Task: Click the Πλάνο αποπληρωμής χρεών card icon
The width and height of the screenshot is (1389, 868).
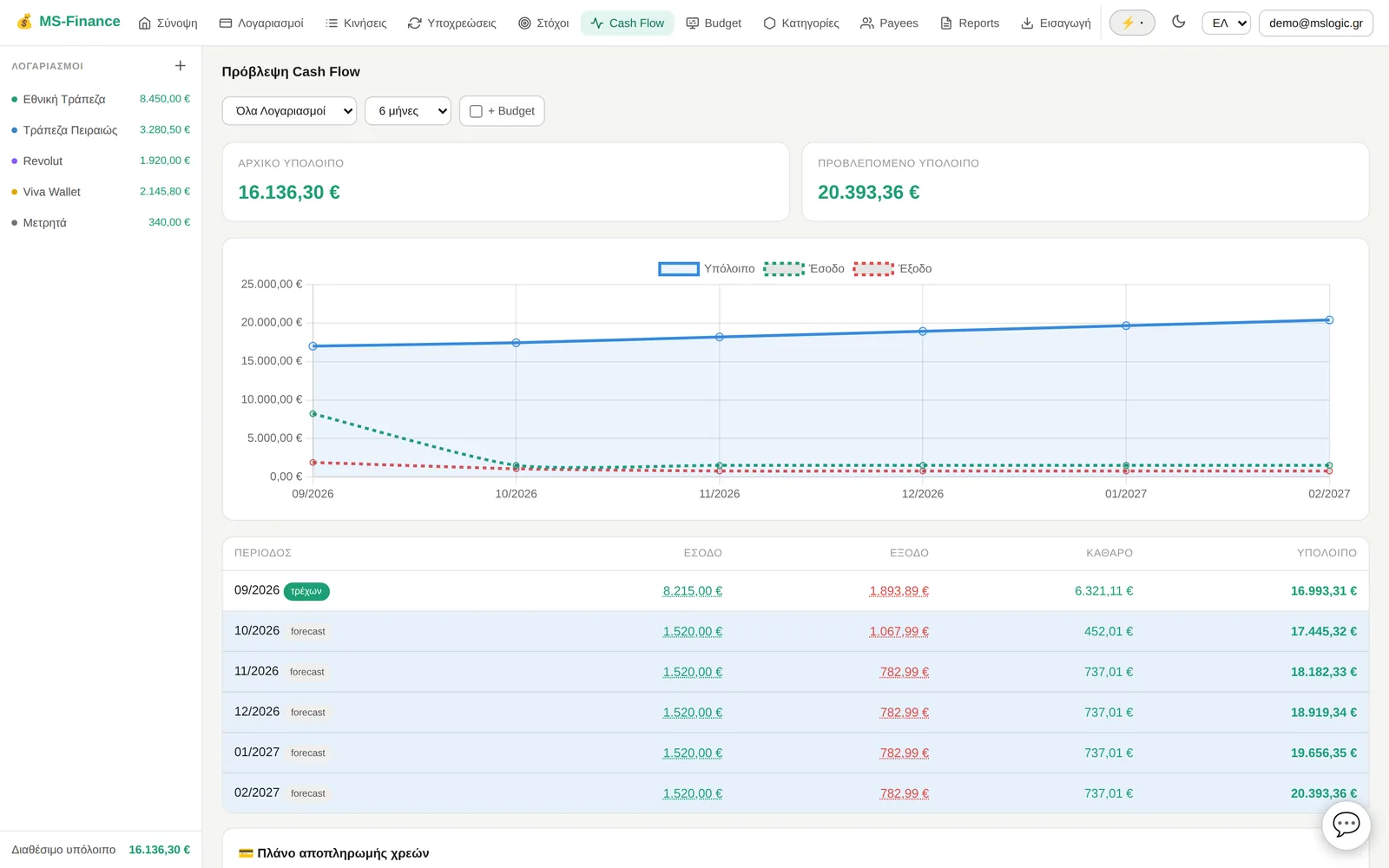Action: tap(246, 853)
